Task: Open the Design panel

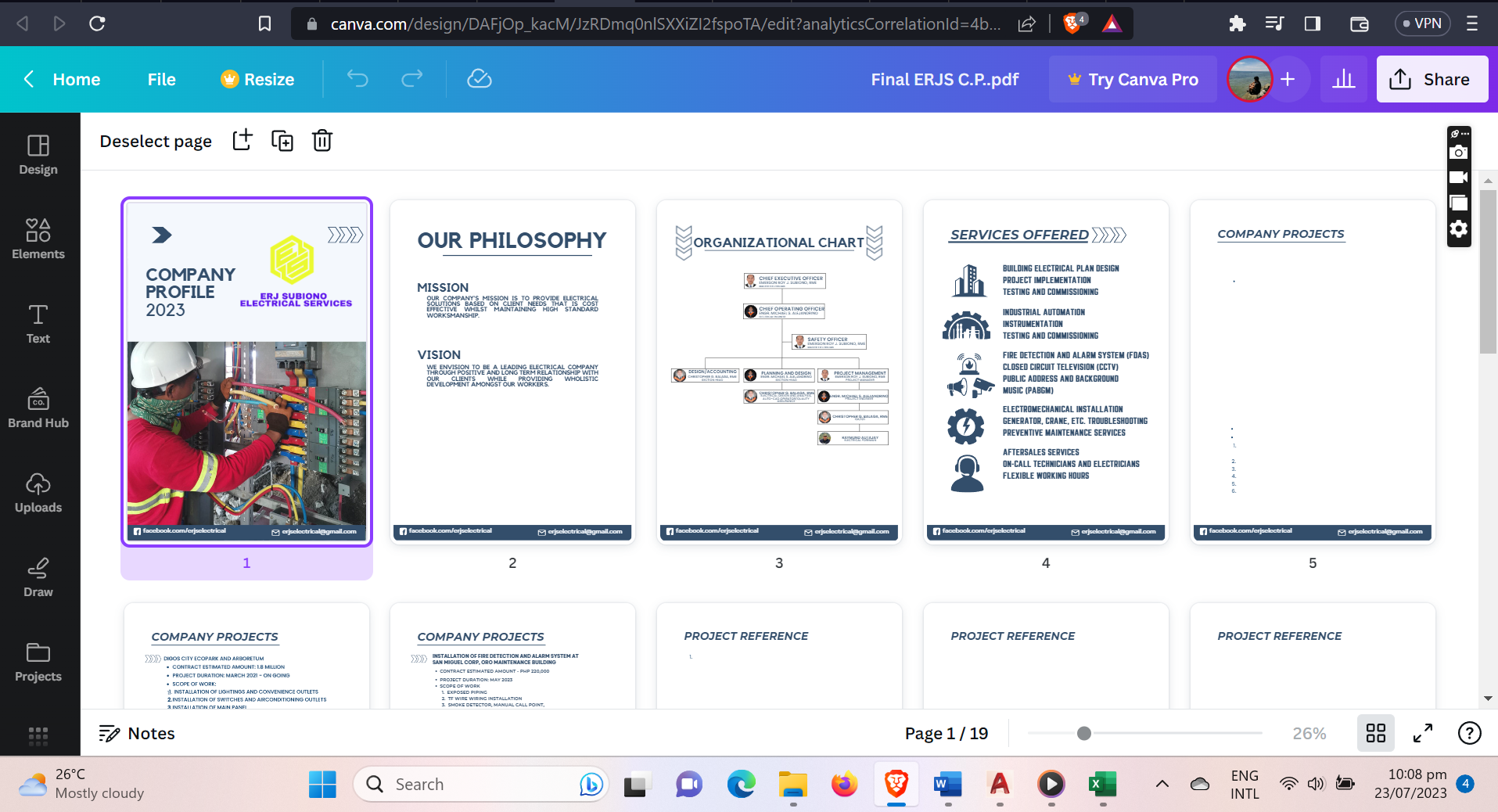Action: 38,155
